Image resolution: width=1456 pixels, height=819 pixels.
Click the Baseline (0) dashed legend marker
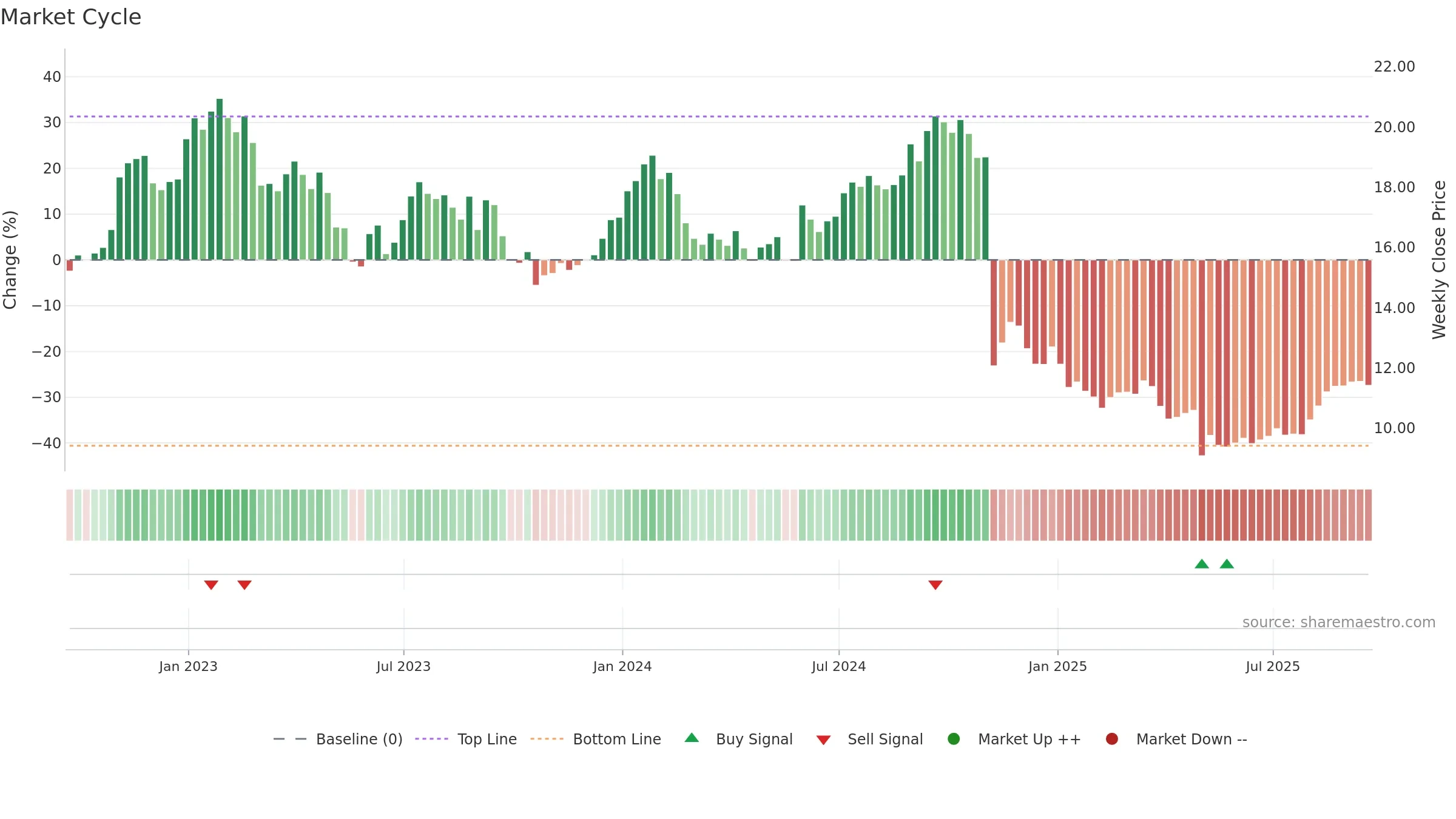coord(290,739)
